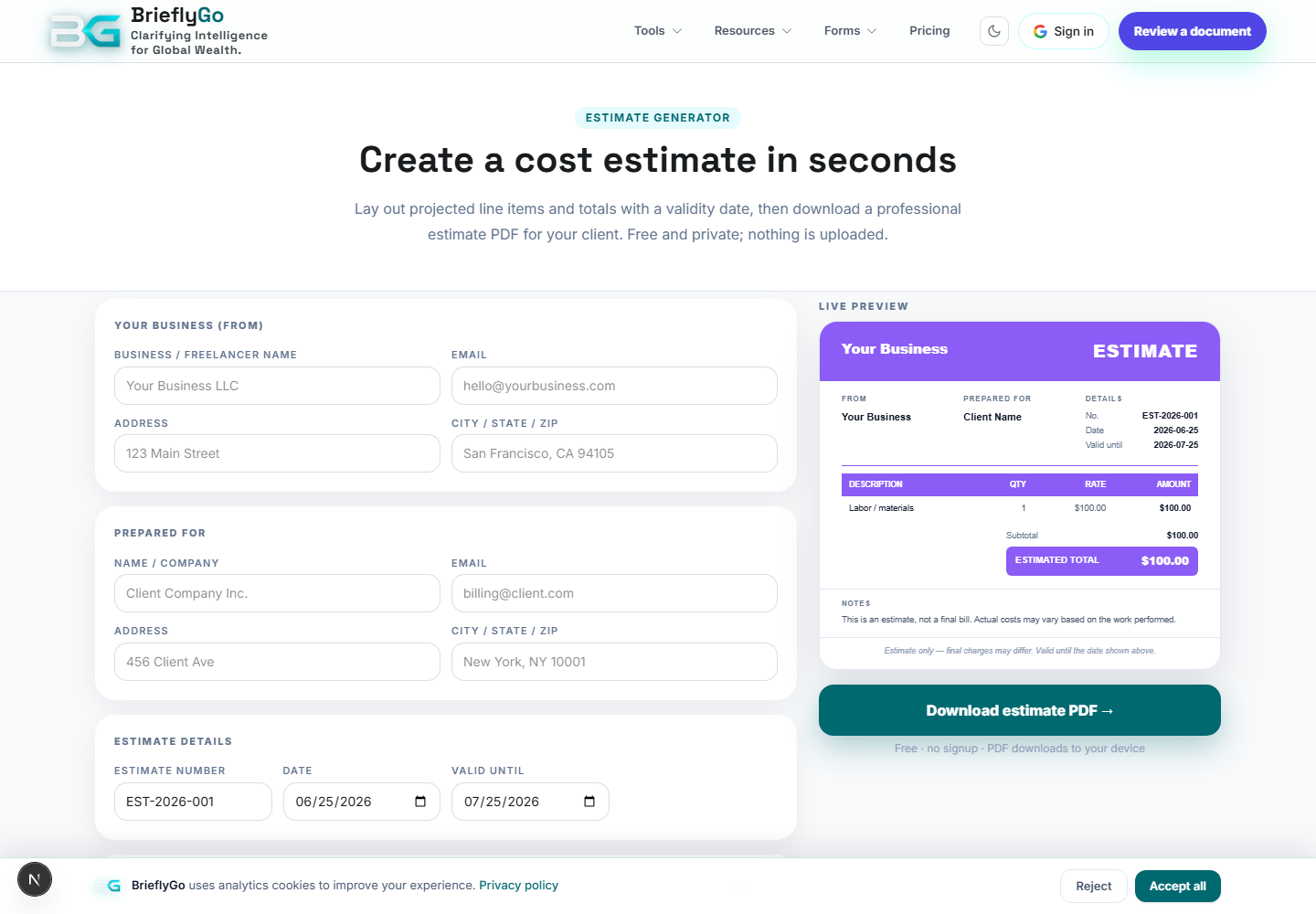The width and height of the screenshot is (1316, 914).
Task: Click 'Estimate only' footer disclaimer
Action: (1020, 651)
